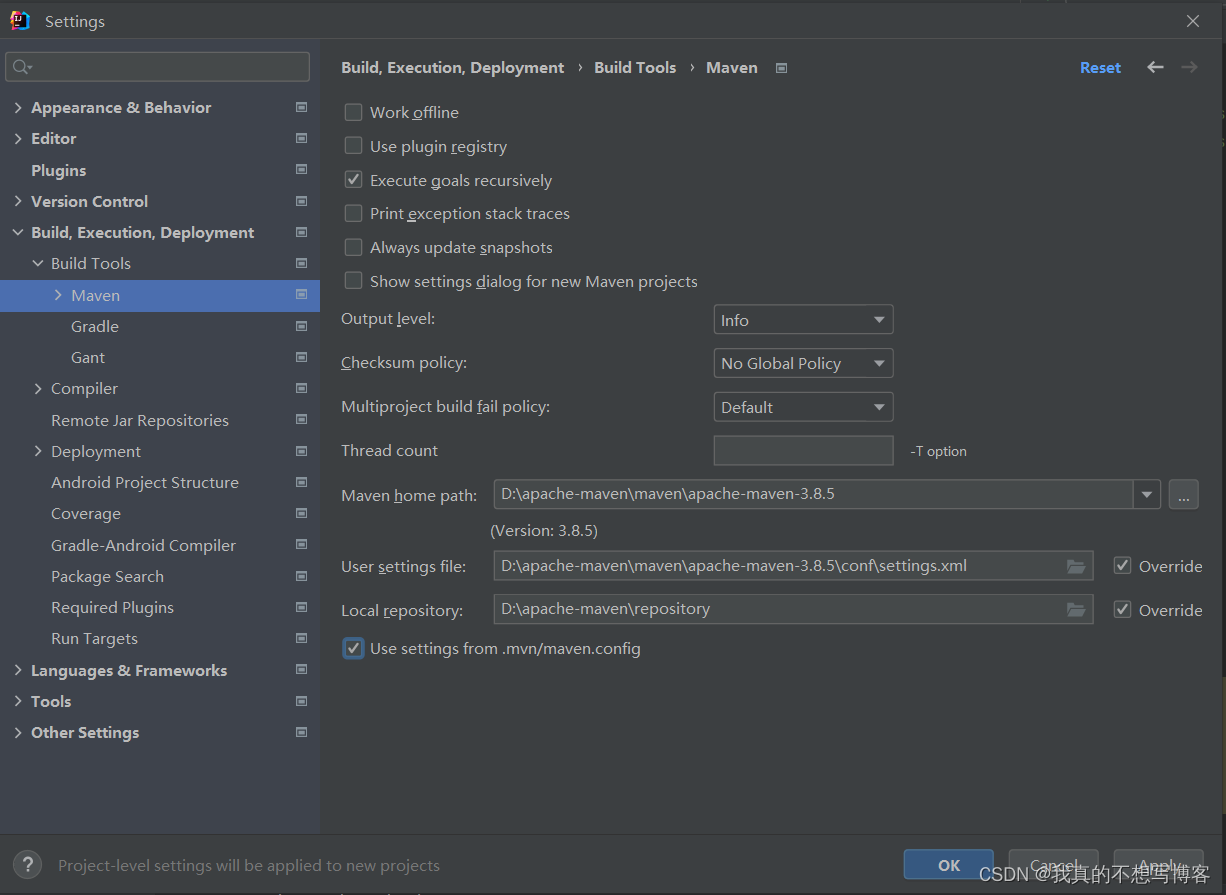Click the project-level icon beside Remote Jar Repositories
Viewport: 1226px width, 895px height.
click(x=301, y=420)
